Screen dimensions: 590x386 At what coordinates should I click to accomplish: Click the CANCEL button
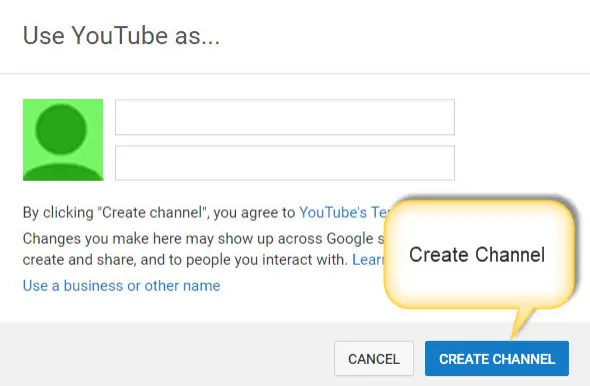pos(374,359)
